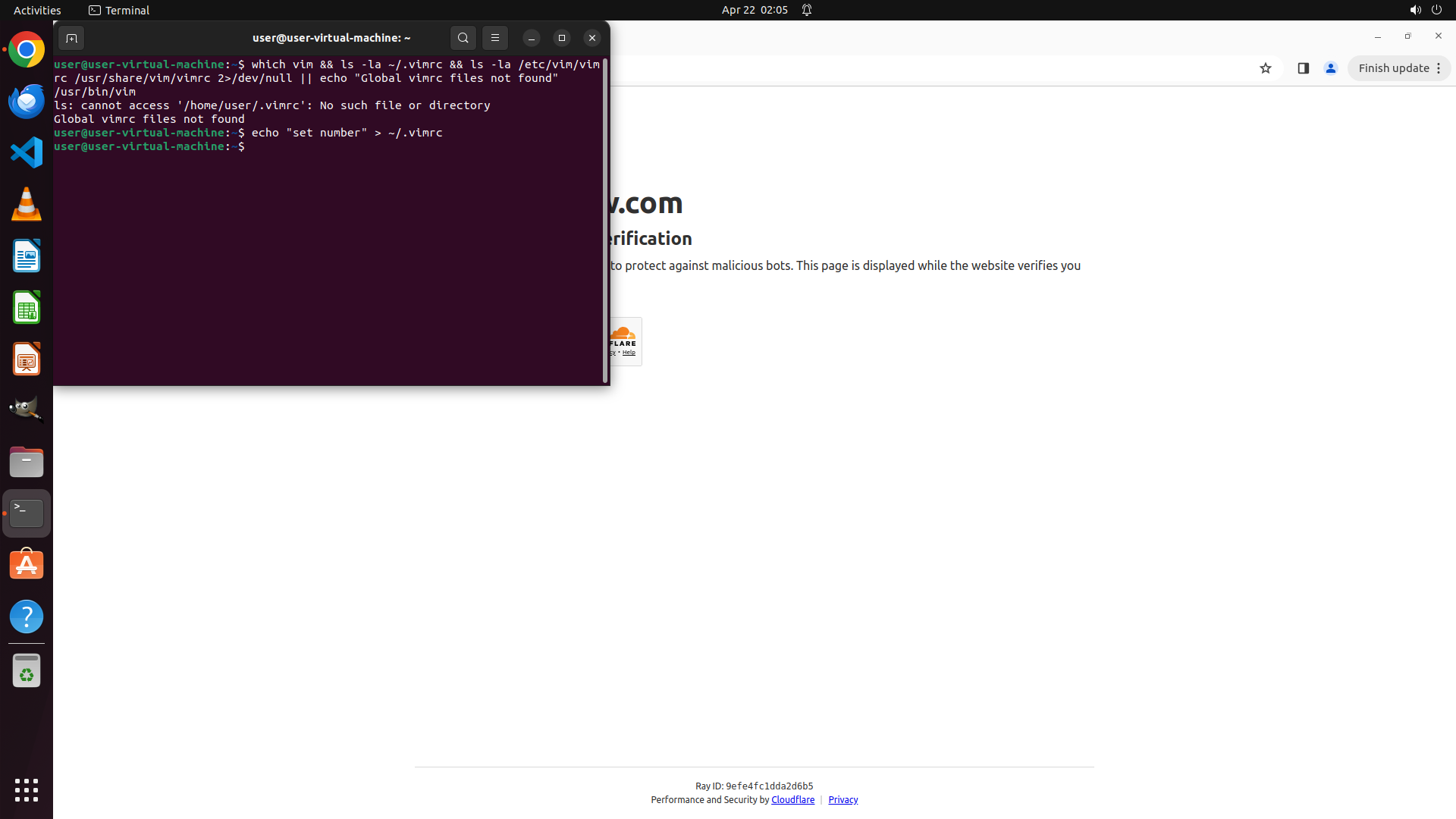The image size is (1456, 819).
Task: Launch Visual Studio Code from the dock
Action: (27, 152)
